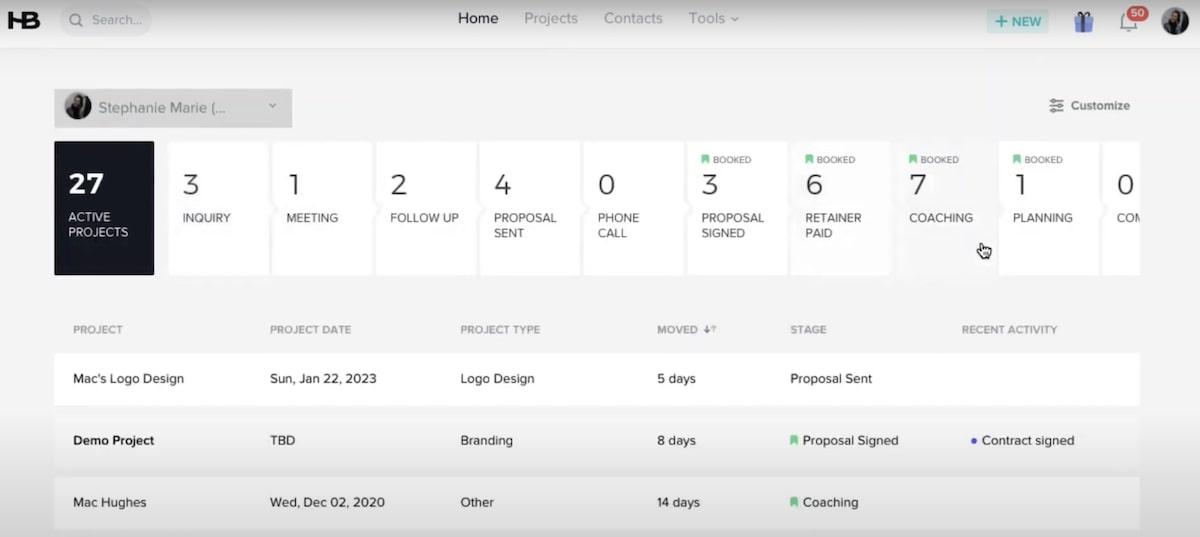1200x537 pixels.
Task: Click the HB HoneyBook logo
Action: click(24, 20)
